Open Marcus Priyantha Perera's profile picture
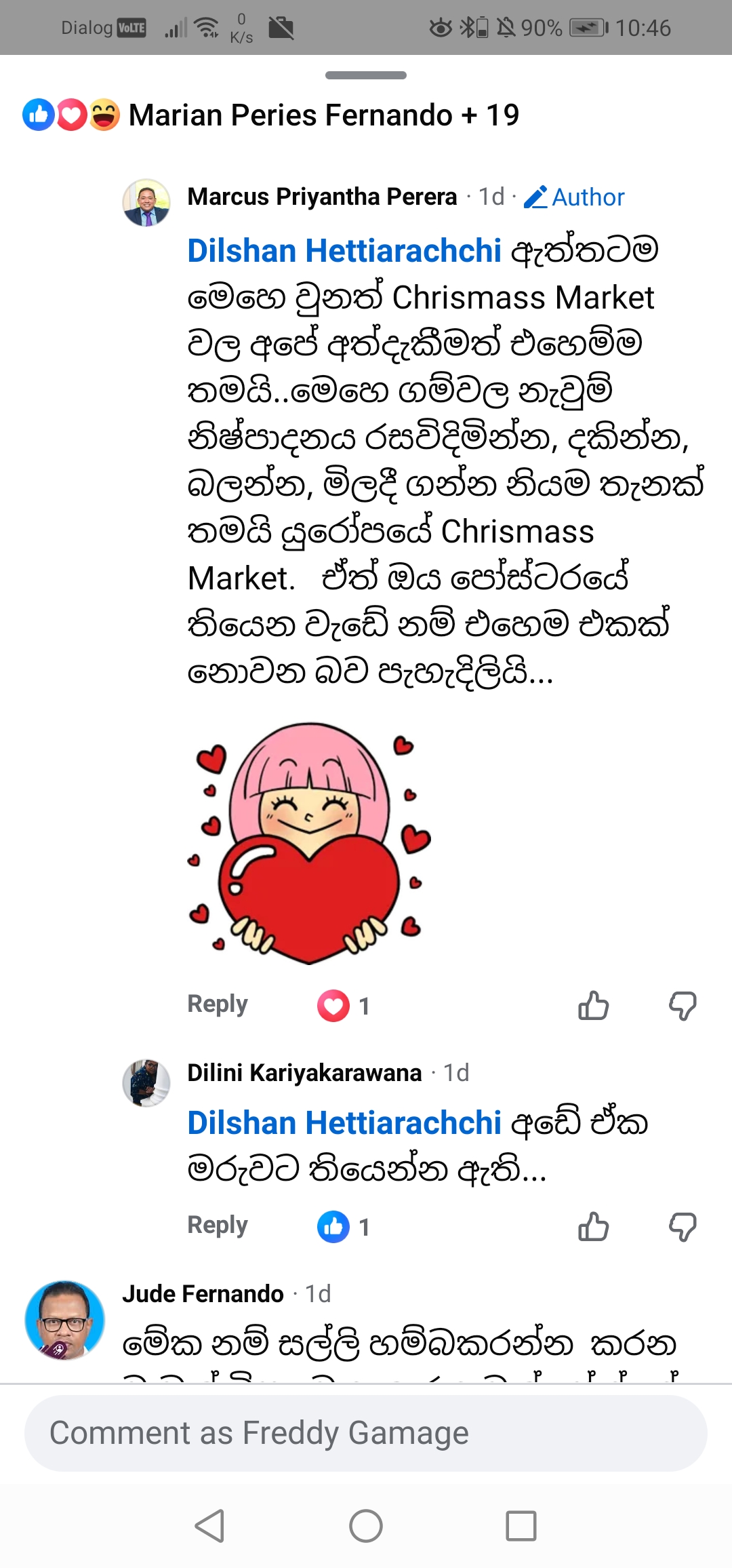 (146, 202)
